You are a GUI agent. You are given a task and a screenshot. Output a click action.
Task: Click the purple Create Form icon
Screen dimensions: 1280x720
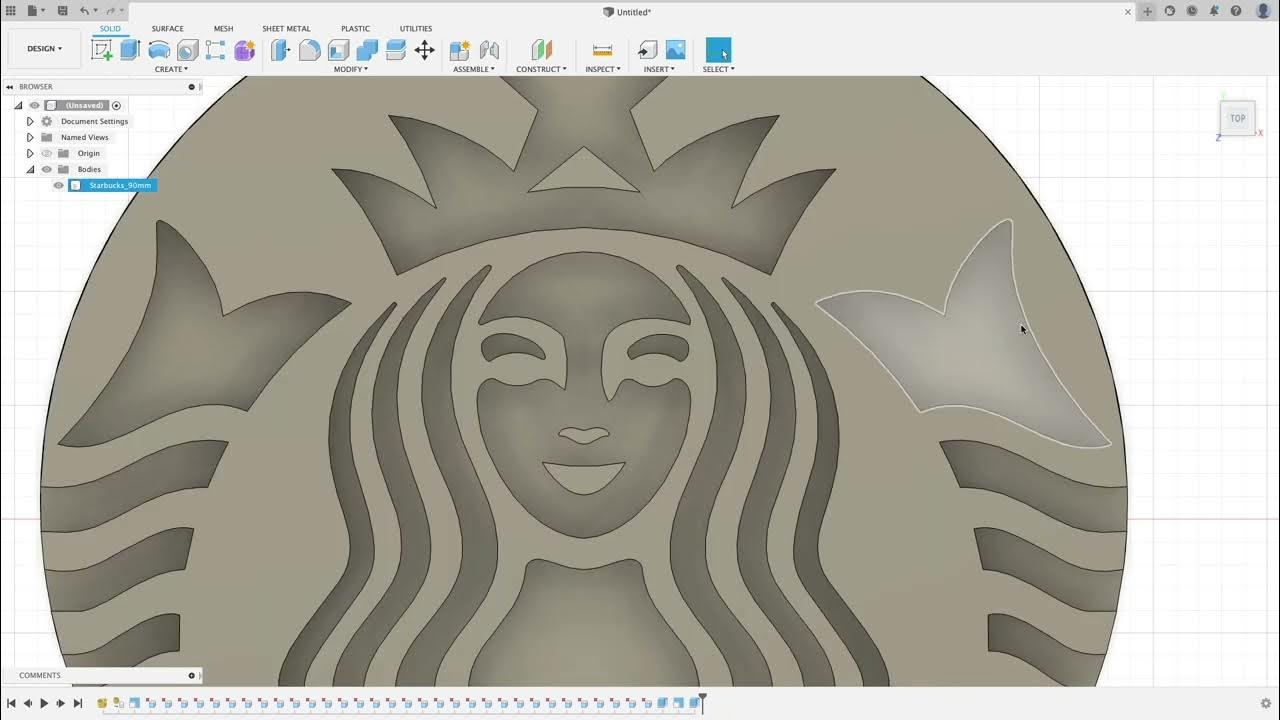pos(244,50)
